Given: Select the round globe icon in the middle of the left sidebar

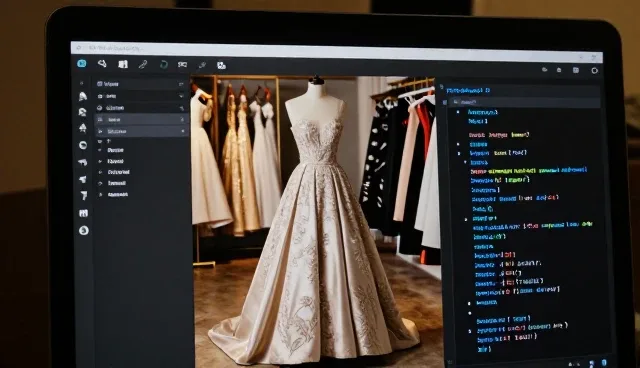Looking at the screenshot, I should (x=83, y=145).
